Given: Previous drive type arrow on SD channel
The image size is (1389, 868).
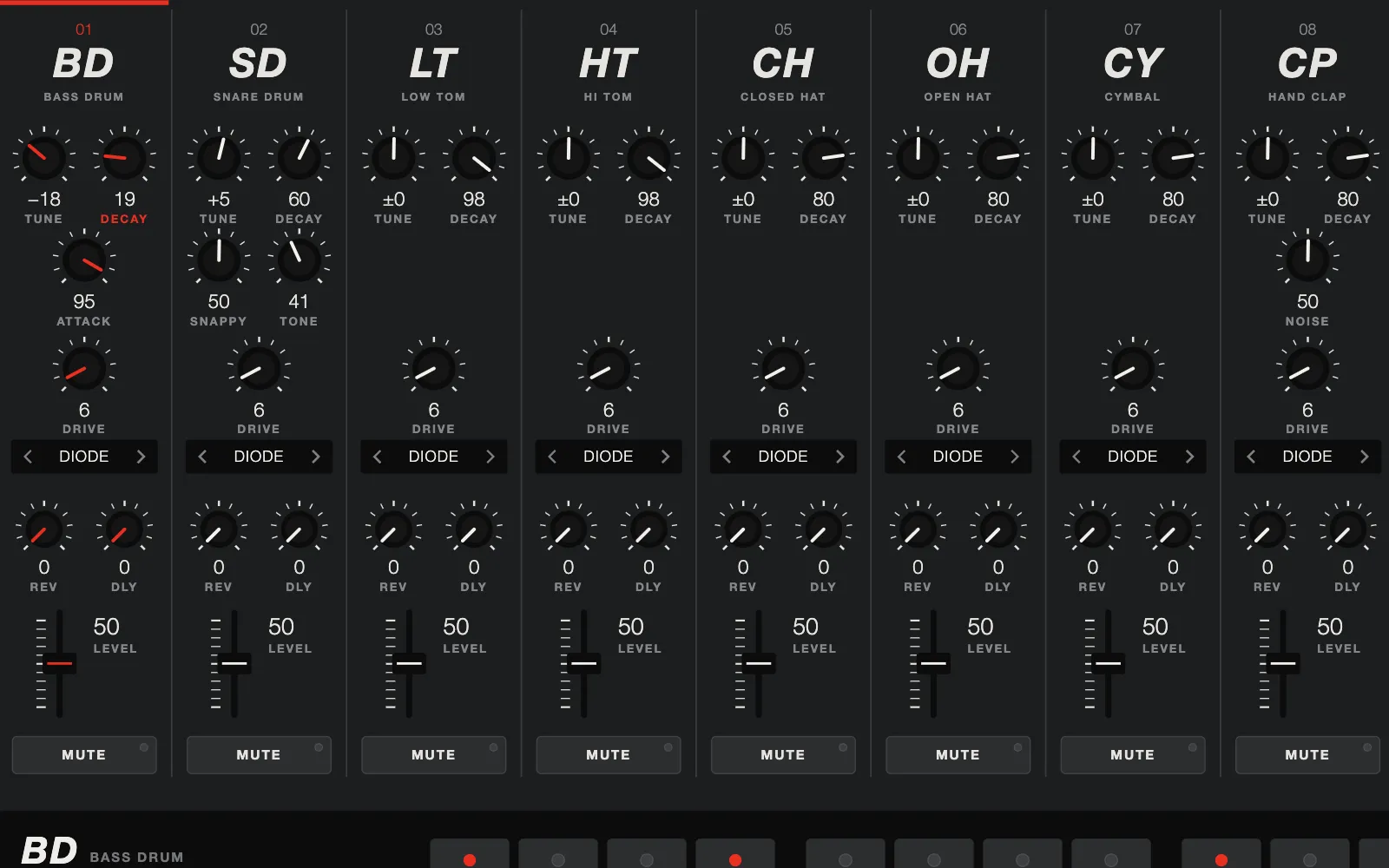Looking at the screenshot, I should [x=202, y=457].
